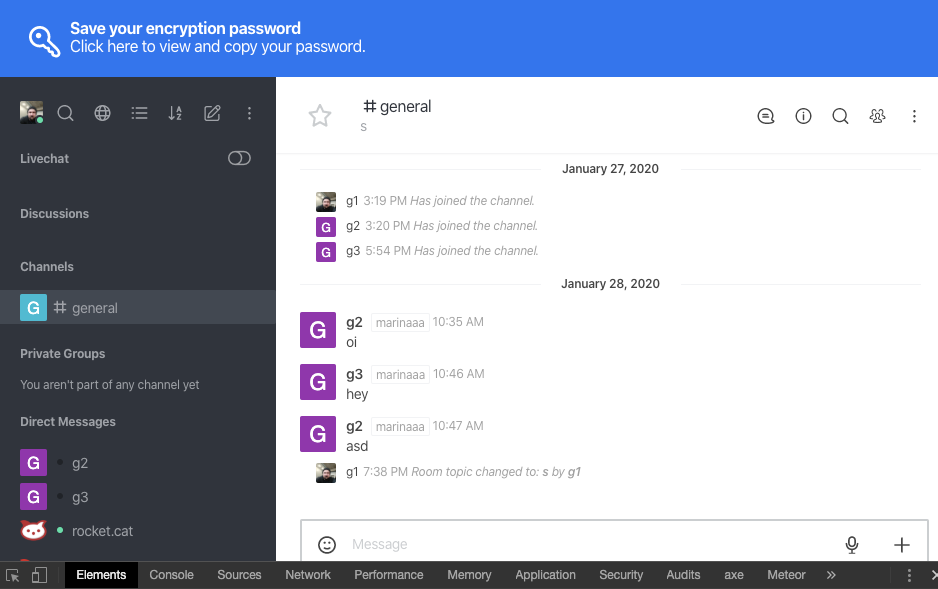This screenshot has height=589, width=938.
Task: Click the 10:35 AM timestamp
Action: 458,322
